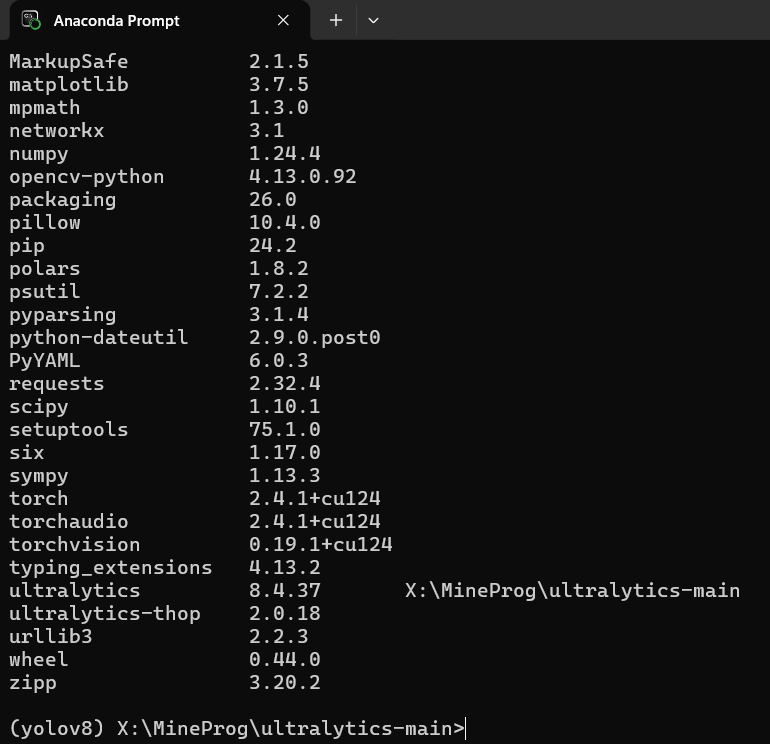Click the path listed beside ultralytics 8.4.37
This screenshot has width=770, height=744.
click(x=572, y=591)
